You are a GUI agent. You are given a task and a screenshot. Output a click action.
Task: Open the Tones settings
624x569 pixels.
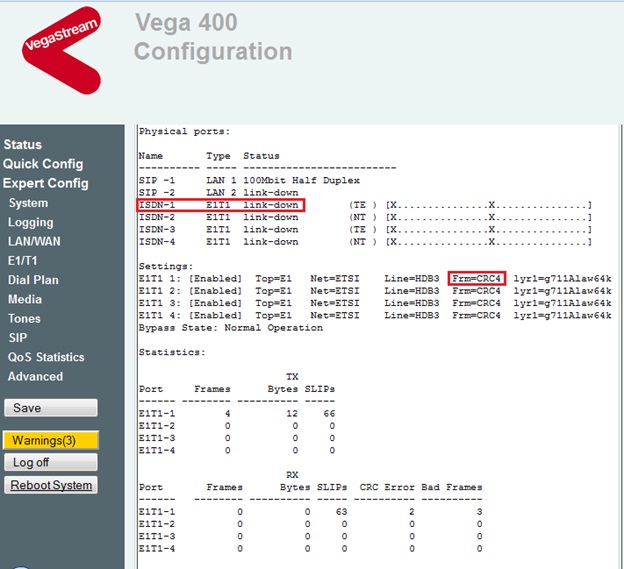coord(24,319)
